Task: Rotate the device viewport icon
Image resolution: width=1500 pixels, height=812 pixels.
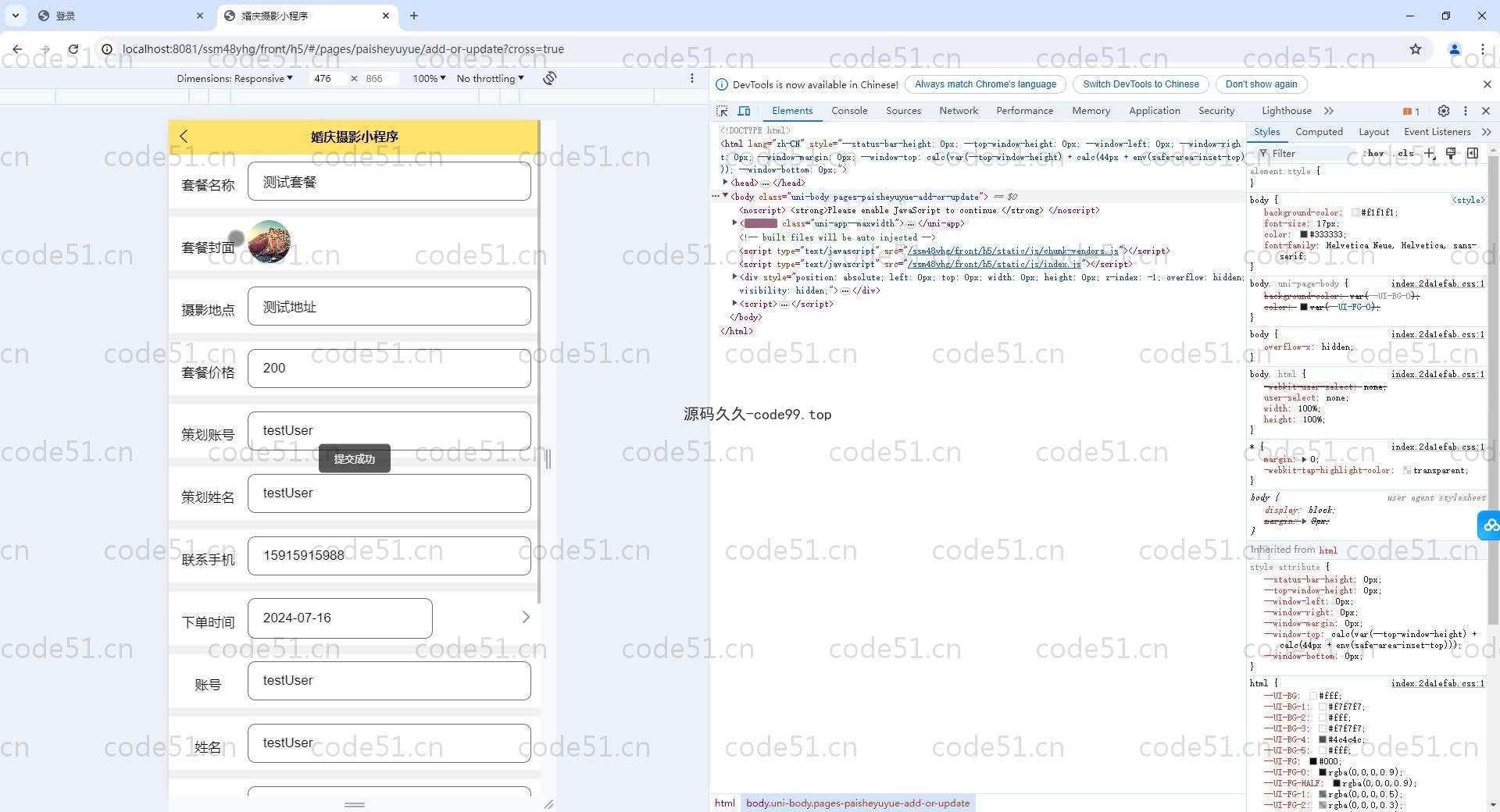Action: click(x=550, y=78)
